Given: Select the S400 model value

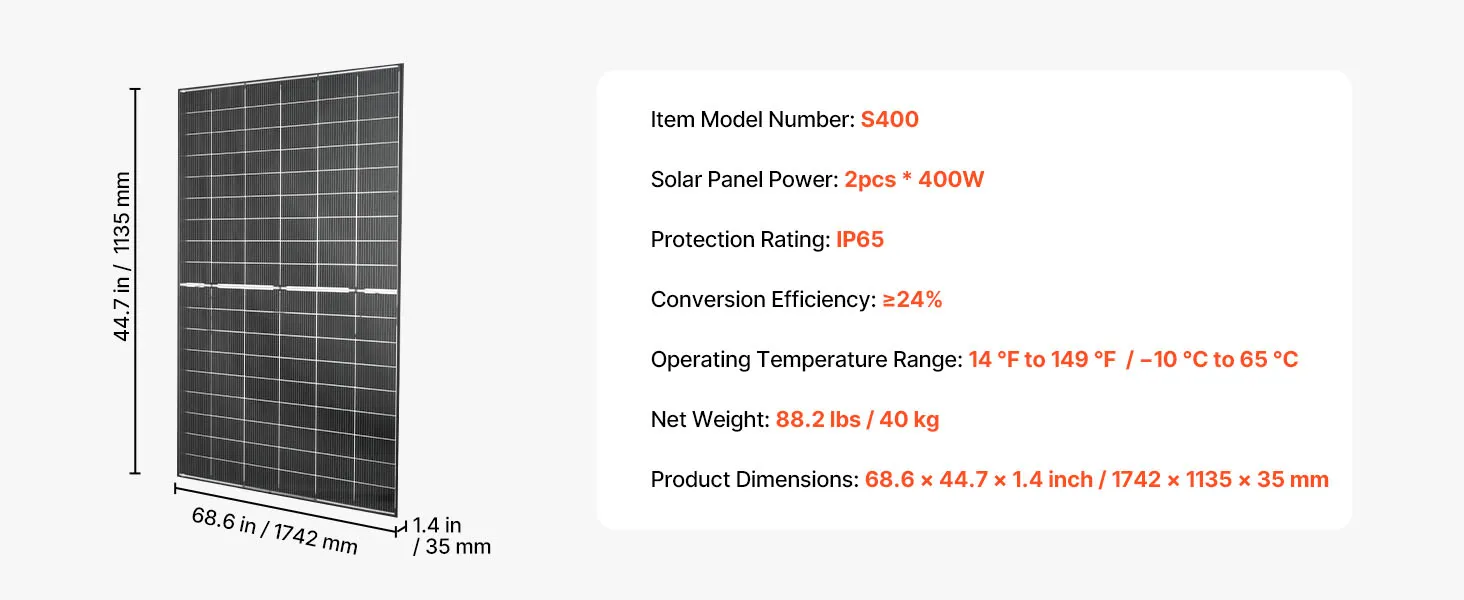Looking at the screenshot, I should 889,120.
